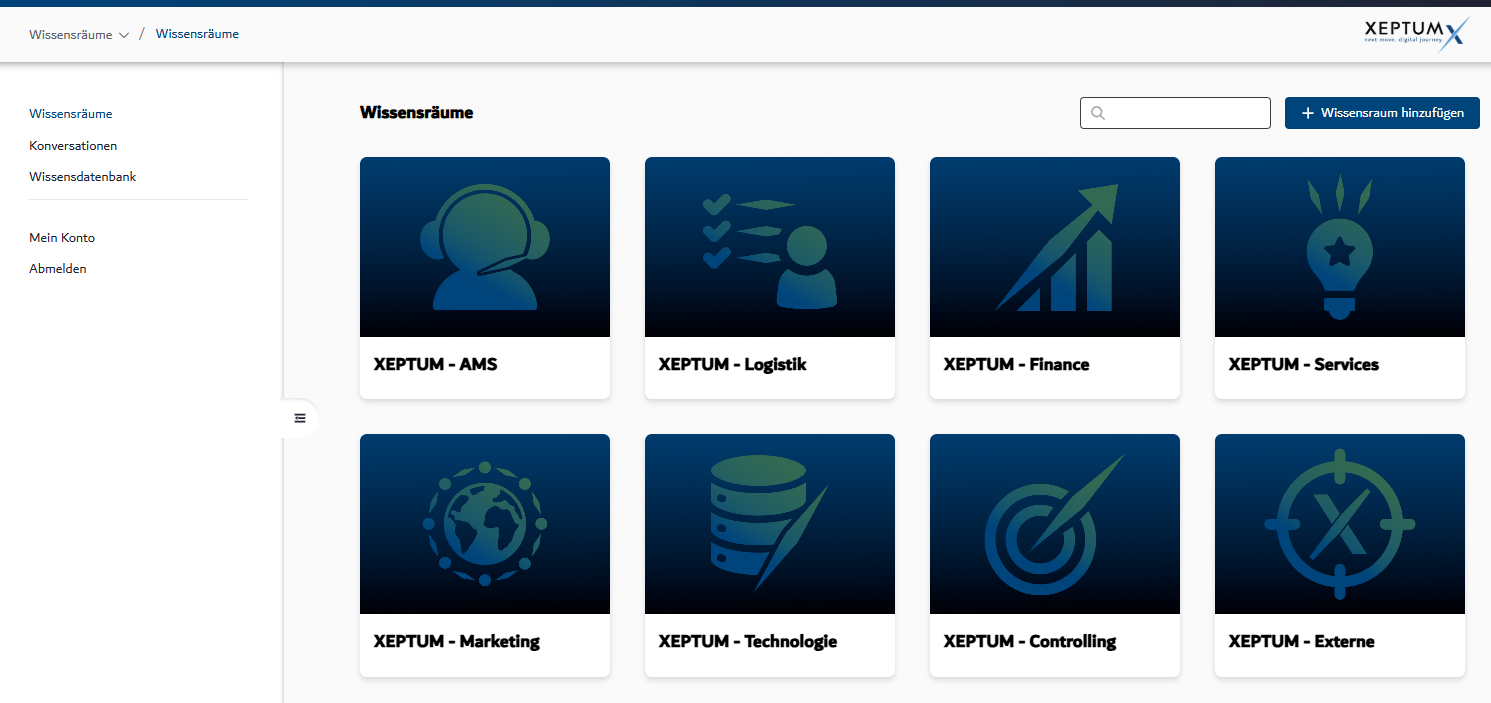
Task: Open the XEPTUM - Services title
Action: (x=1303, y=364)
